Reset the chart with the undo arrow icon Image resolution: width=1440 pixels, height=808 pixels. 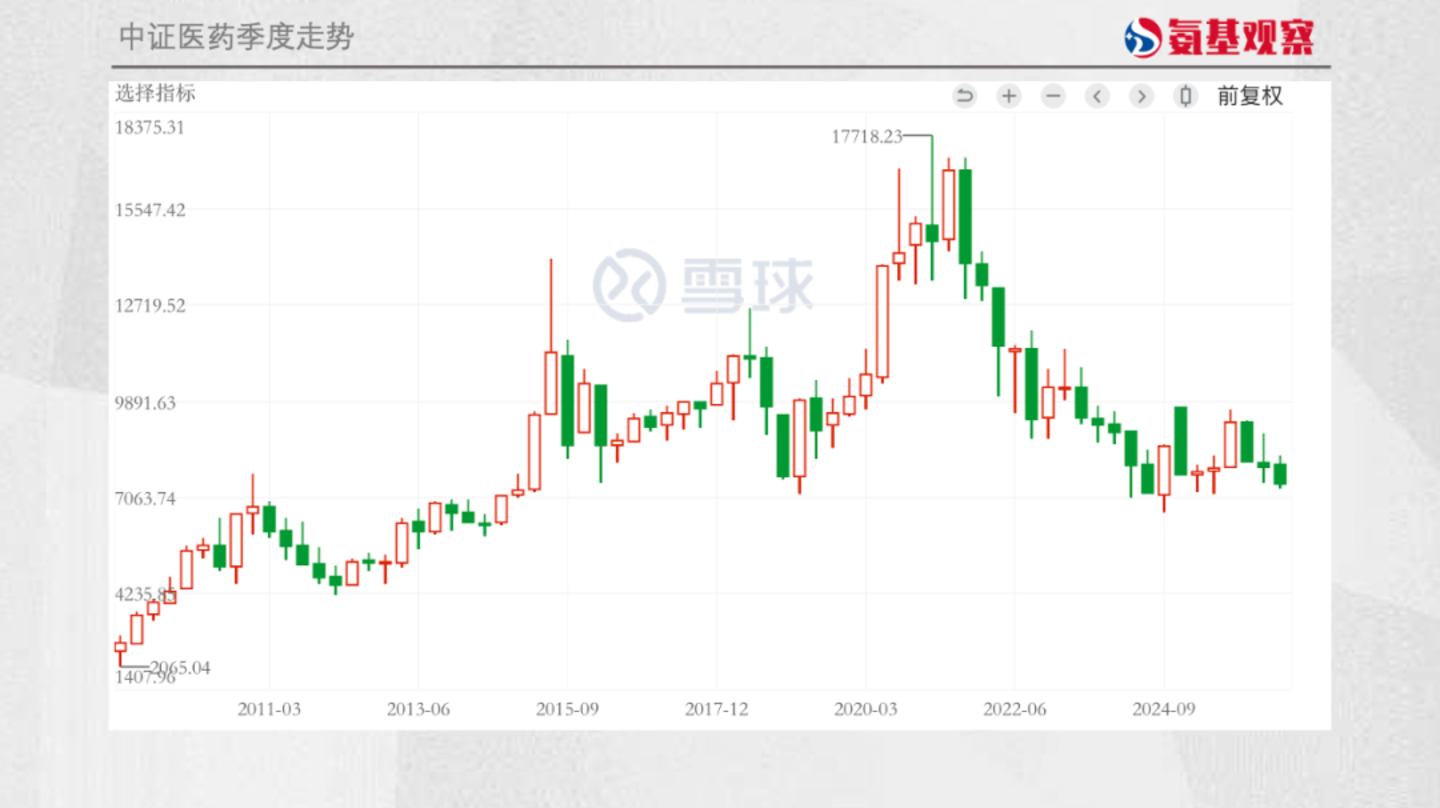[965, 96]
